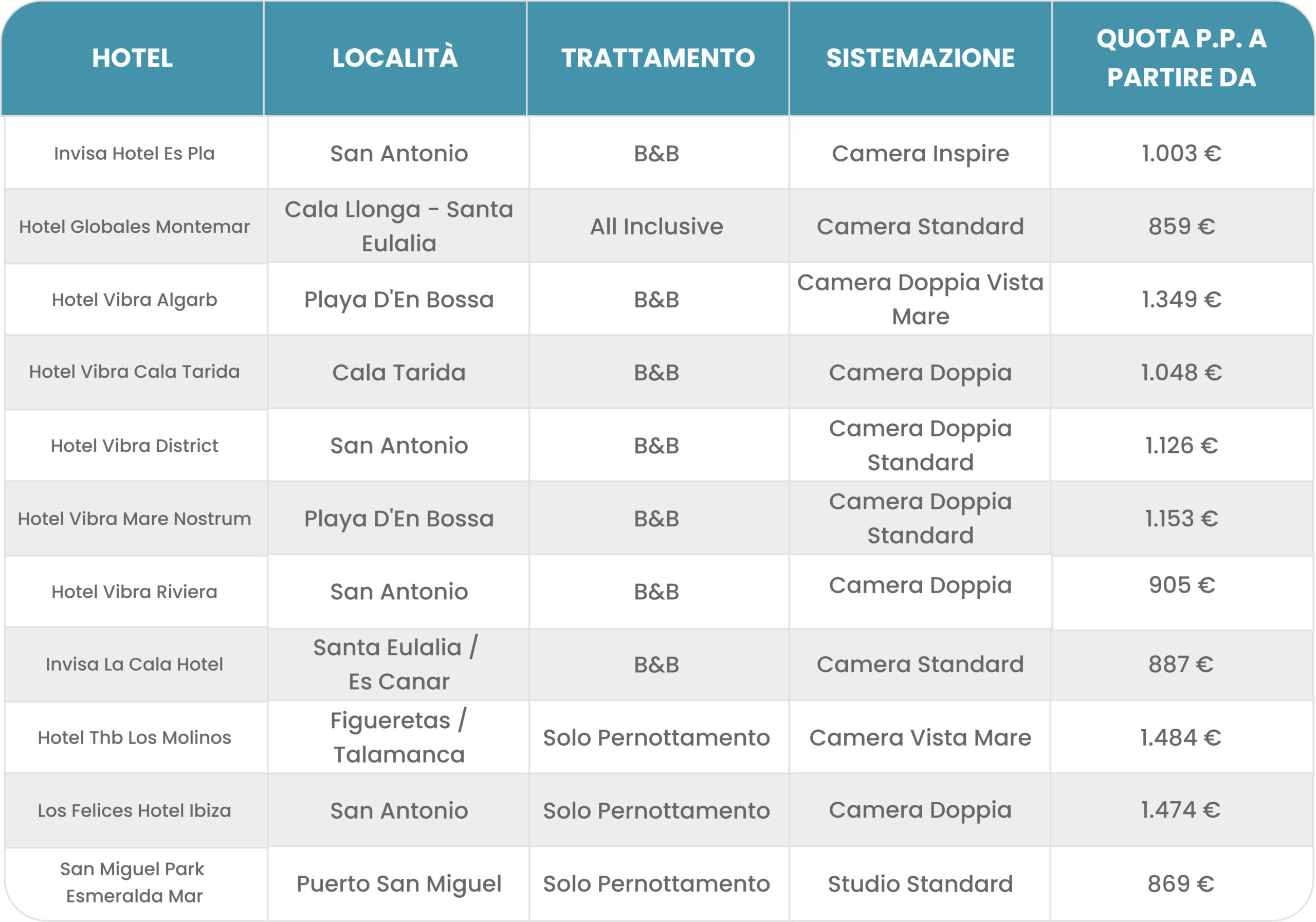Open Hotel Vibra Algarb entry
This screenshot has width=1316, height=922.
135,300
